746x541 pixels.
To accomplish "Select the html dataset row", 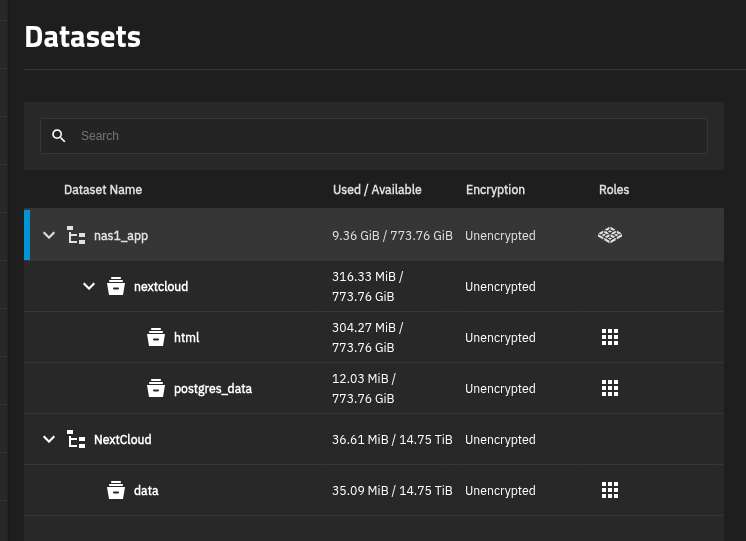I will [x=374, y=337].
